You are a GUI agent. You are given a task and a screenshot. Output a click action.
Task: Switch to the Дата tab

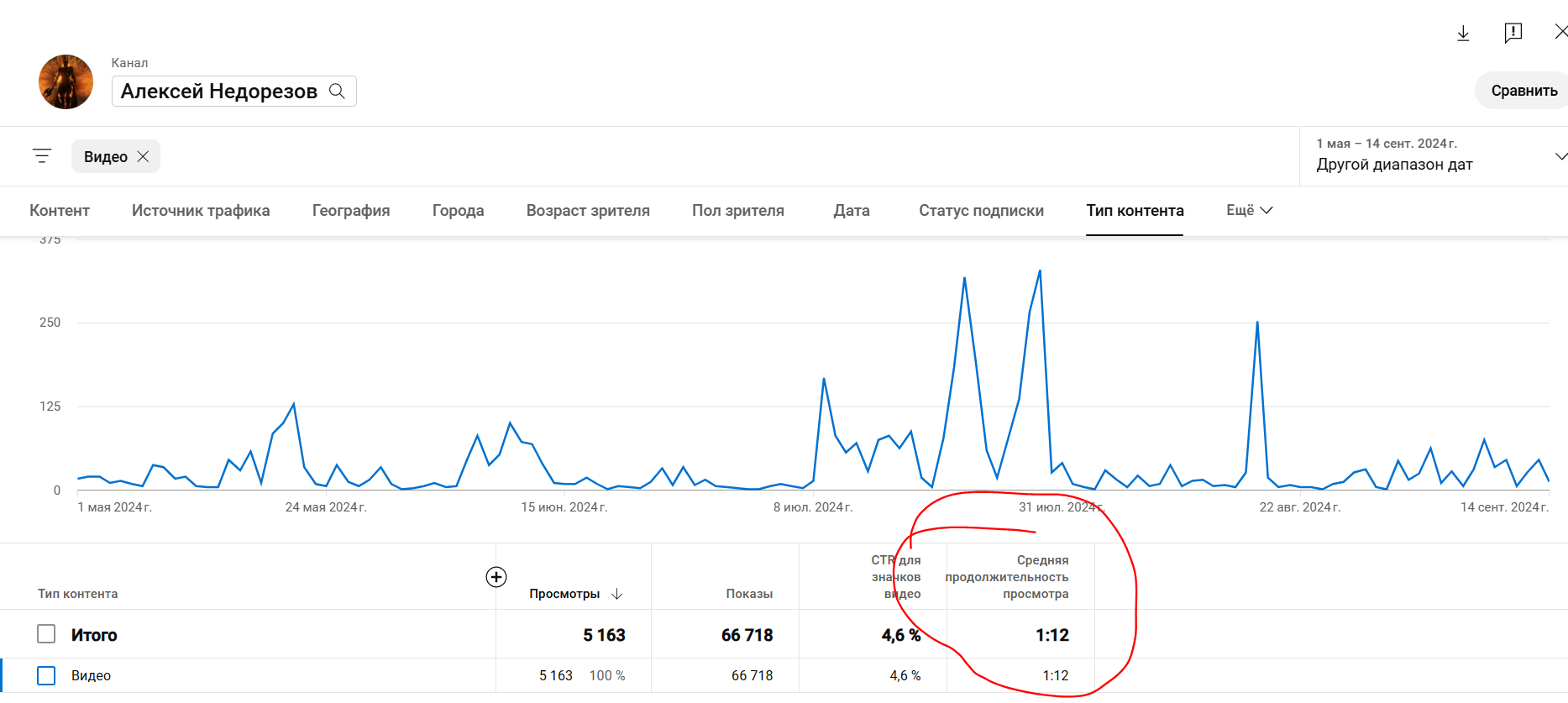point(852,211)
